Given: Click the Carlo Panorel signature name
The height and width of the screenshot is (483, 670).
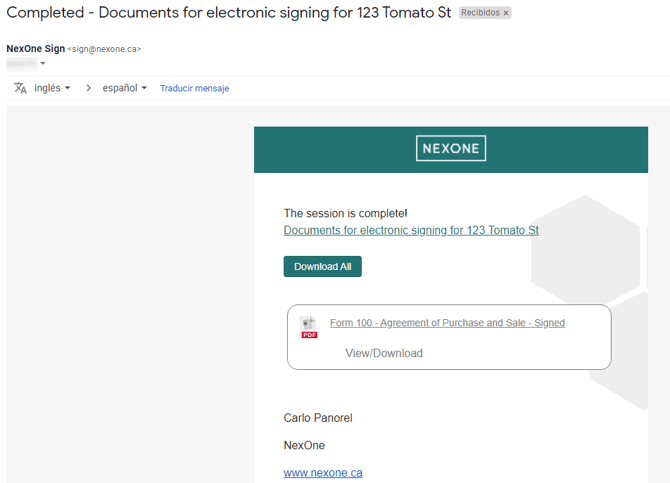Looking at the screenshot, I should point(318,418).
